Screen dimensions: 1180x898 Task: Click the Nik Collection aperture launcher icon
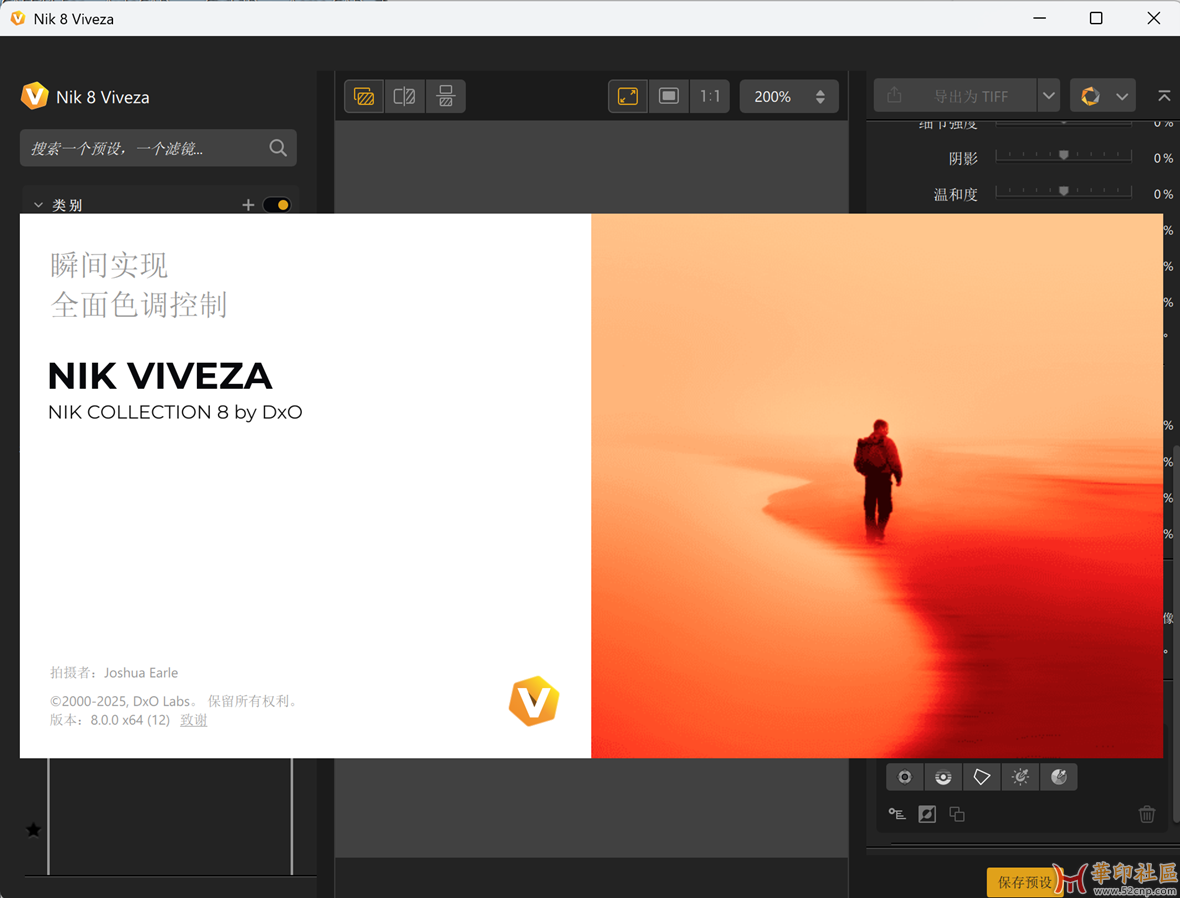(1090, 96)
